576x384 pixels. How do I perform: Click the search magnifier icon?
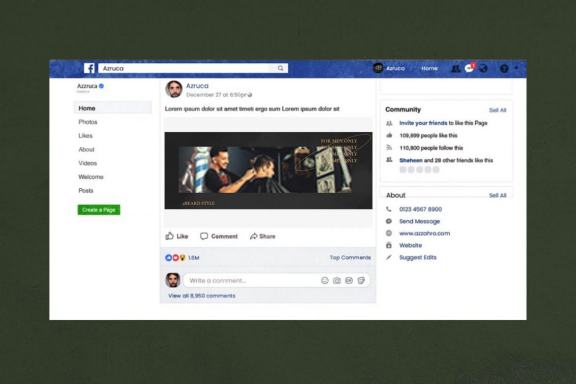pos(280,68)
